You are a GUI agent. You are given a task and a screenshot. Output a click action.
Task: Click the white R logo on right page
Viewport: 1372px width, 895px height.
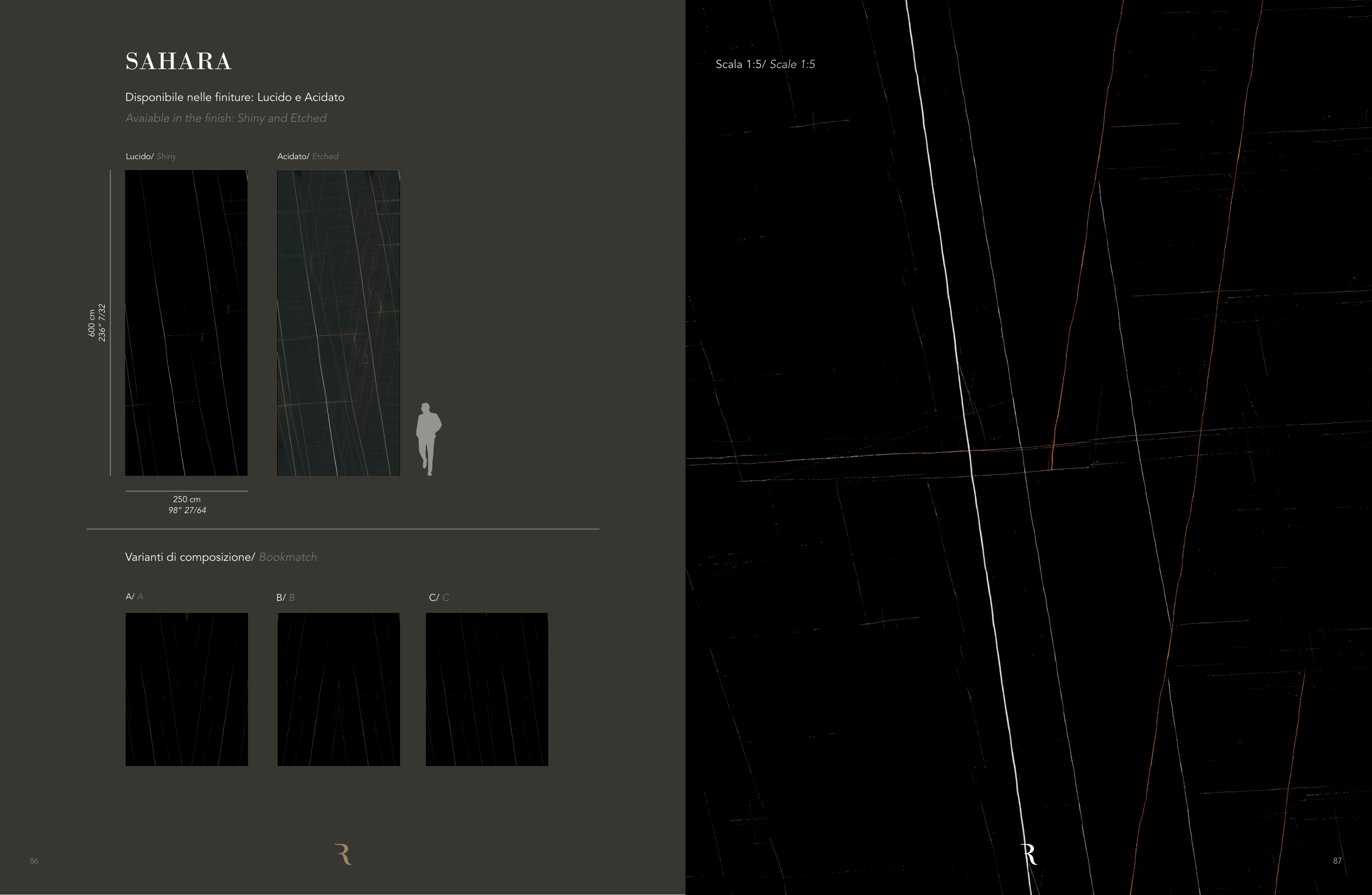pyautogui.click(x=1029, y=853)
